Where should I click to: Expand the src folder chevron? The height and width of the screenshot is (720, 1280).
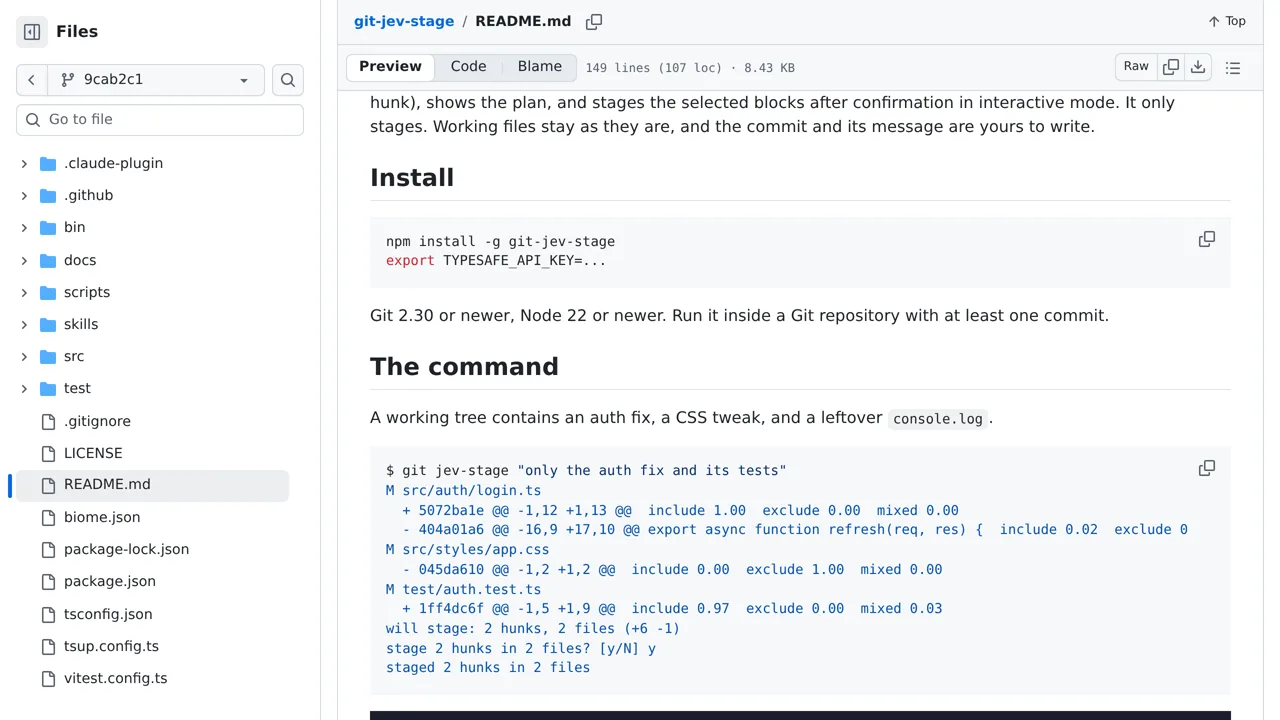(24, 357)
